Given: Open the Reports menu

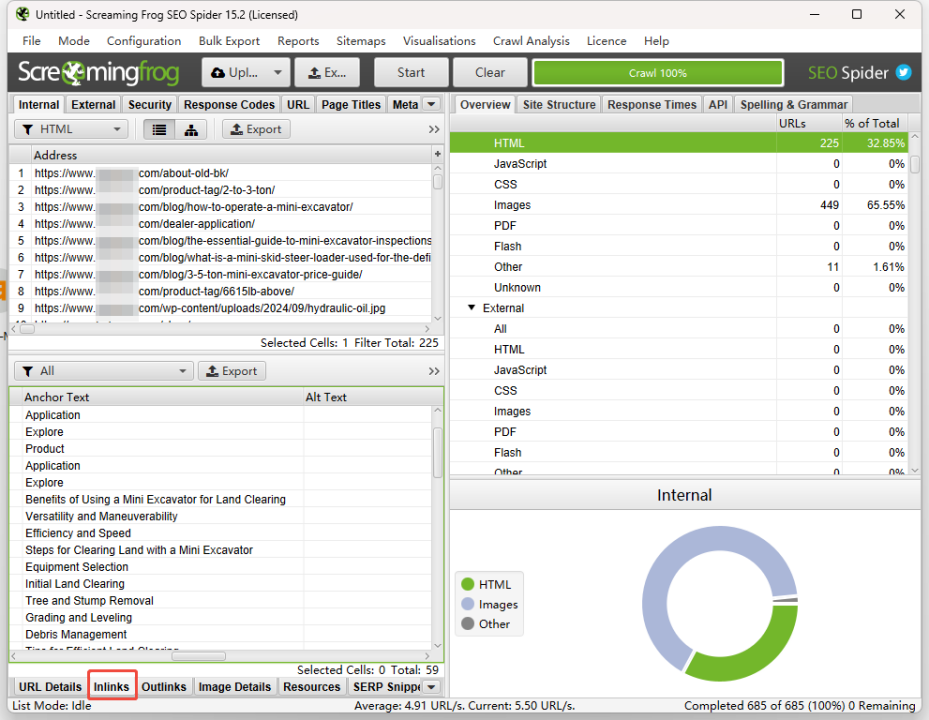Looking at the screenshot, I should [298, 41].
